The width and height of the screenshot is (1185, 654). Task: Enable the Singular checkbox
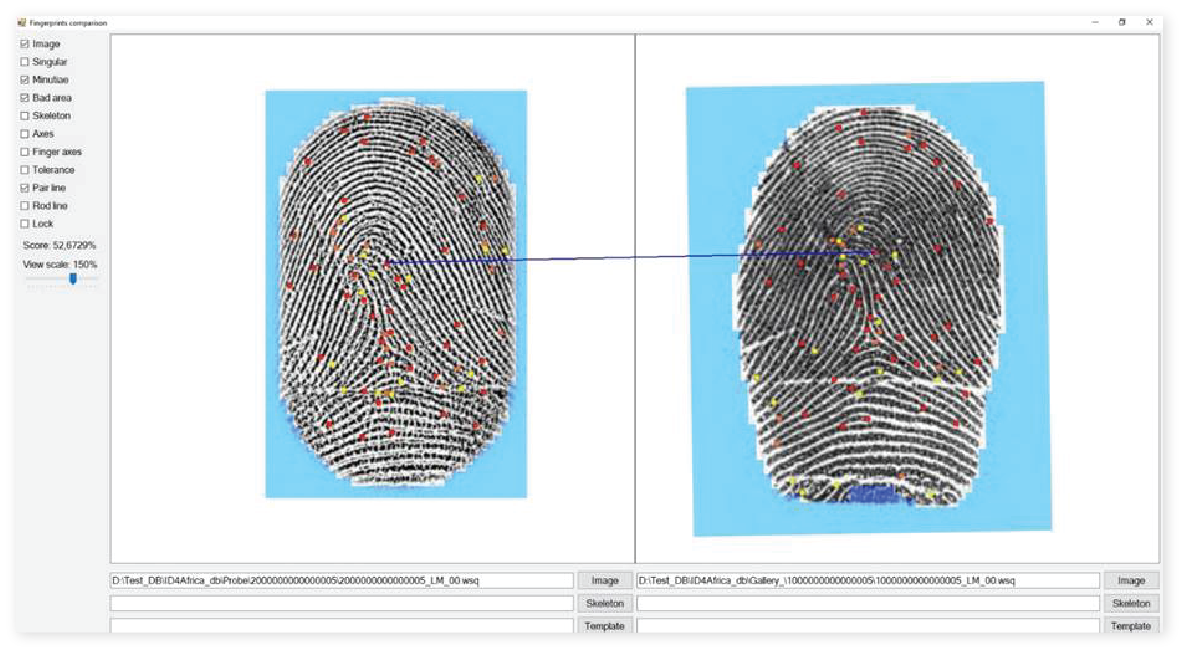tap(25, 62)
